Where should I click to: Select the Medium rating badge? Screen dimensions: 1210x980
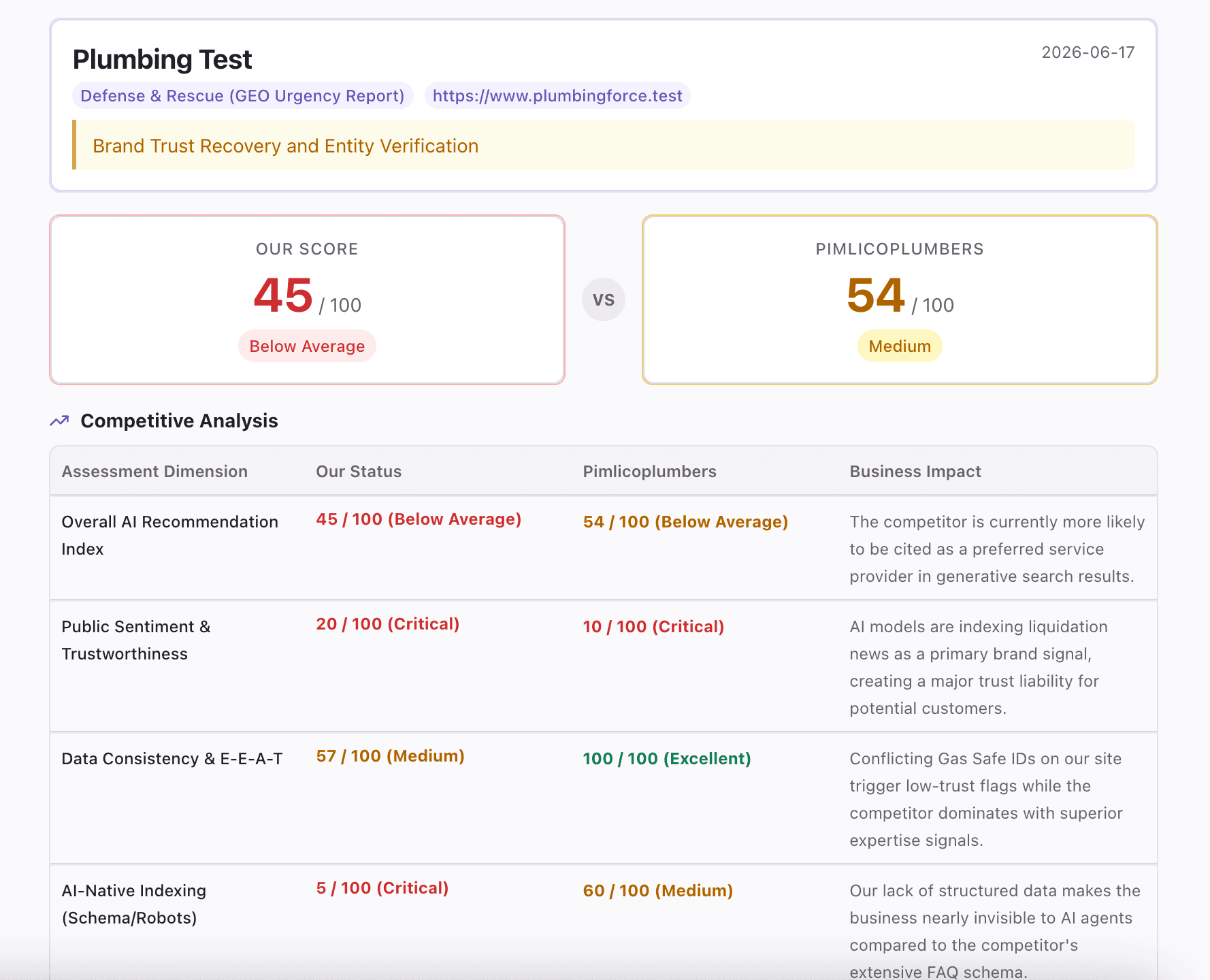(900, 346)
